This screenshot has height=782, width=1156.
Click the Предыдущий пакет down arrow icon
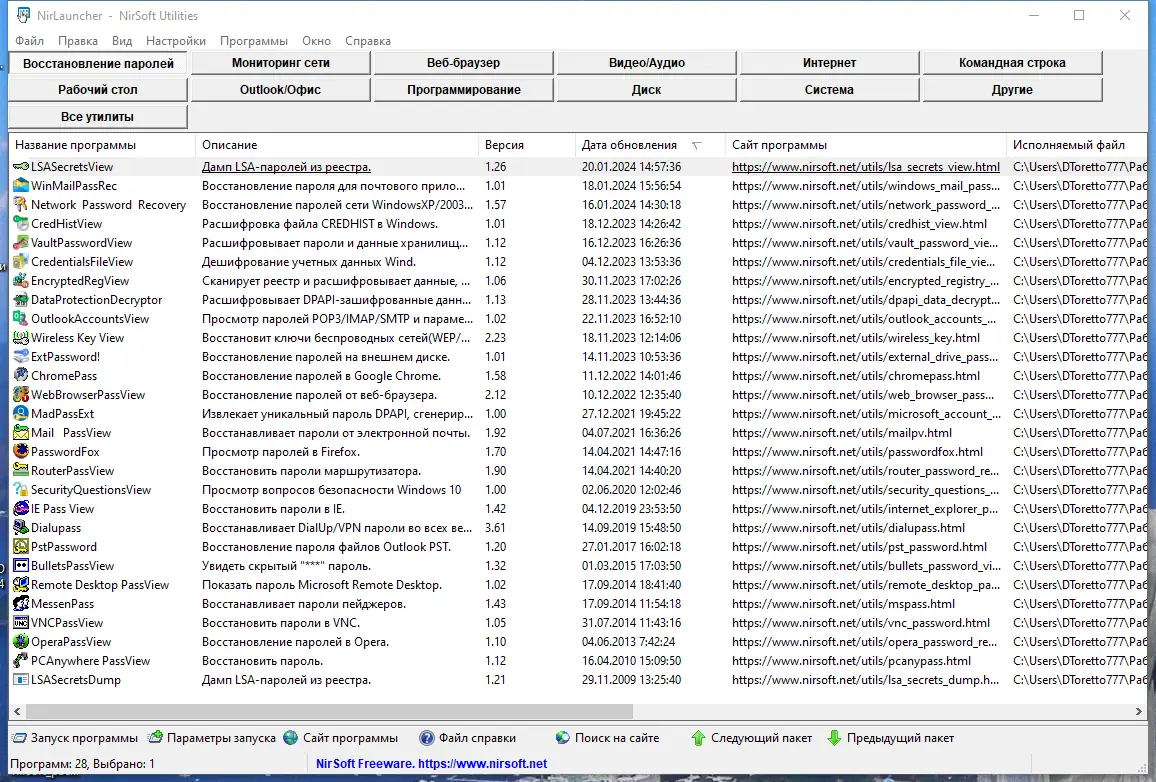[x=834, y=738]
